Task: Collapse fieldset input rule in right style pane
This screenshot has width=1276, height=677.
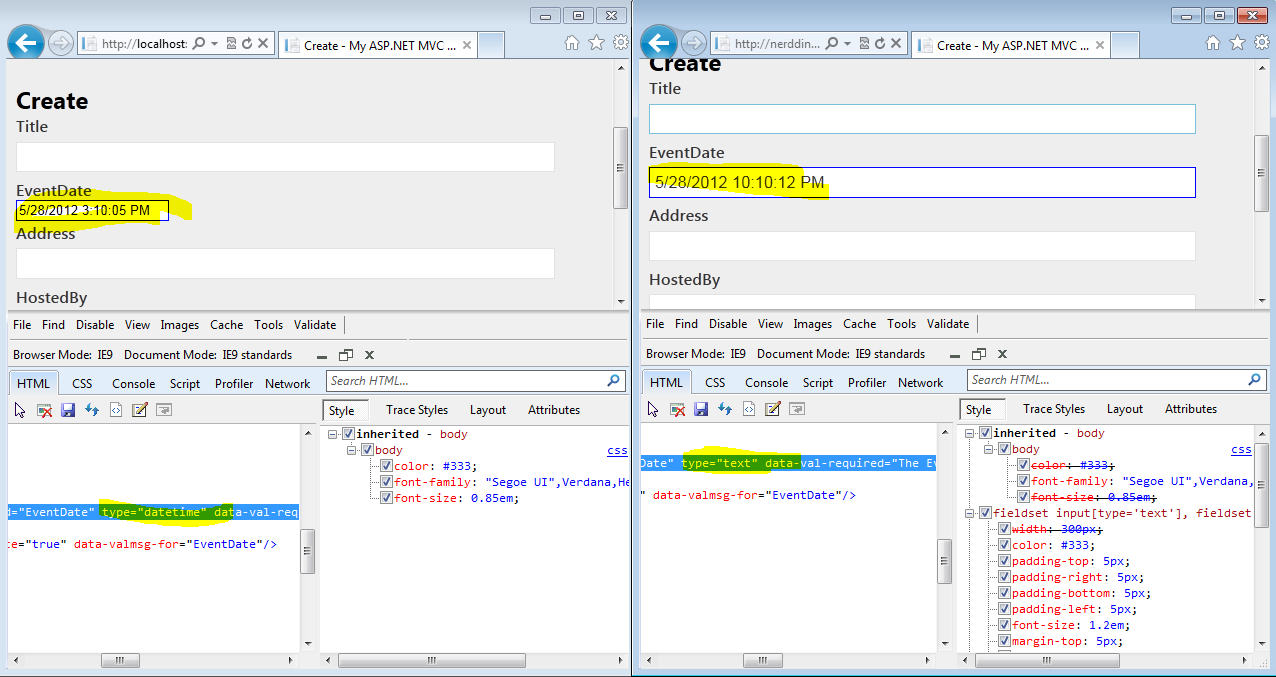Action: point(970,513)
